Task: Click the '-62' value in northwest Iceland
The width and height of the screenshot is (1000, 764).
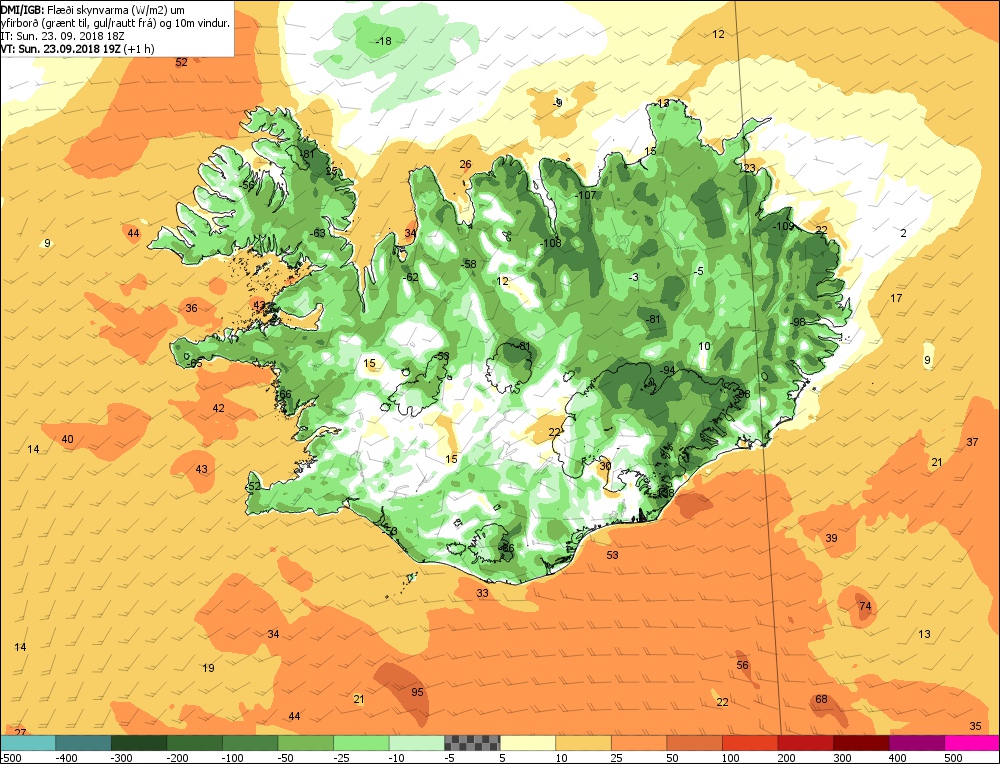Action: coord(411,277)
